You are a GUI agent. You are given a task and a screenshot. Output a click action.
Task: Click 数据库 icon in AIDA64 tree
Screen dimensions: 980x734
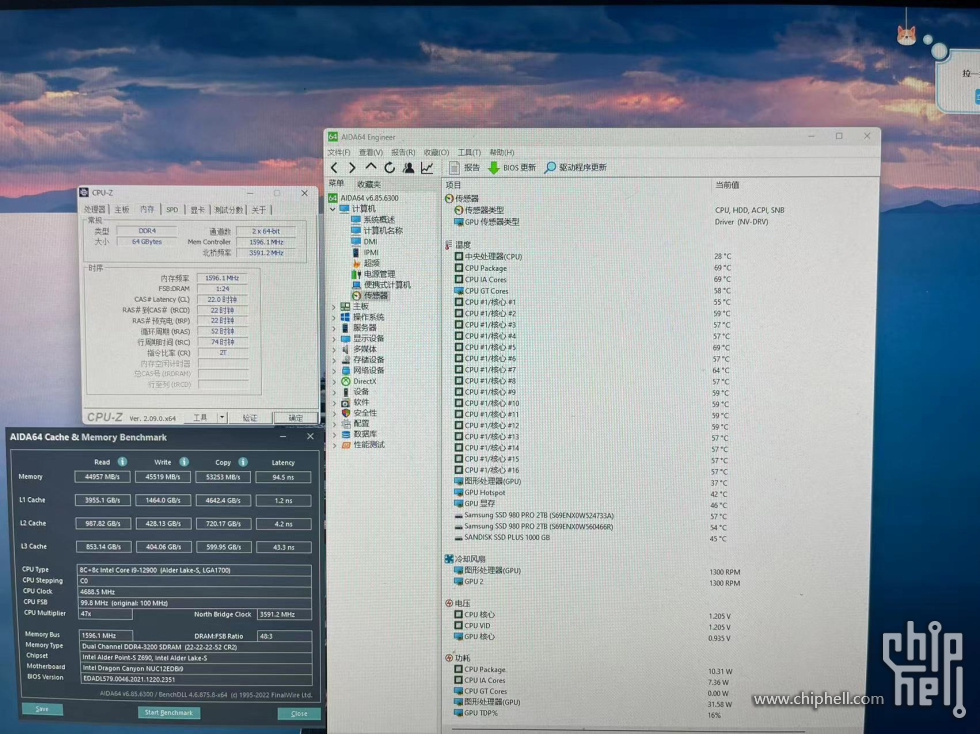click(345, 434)
